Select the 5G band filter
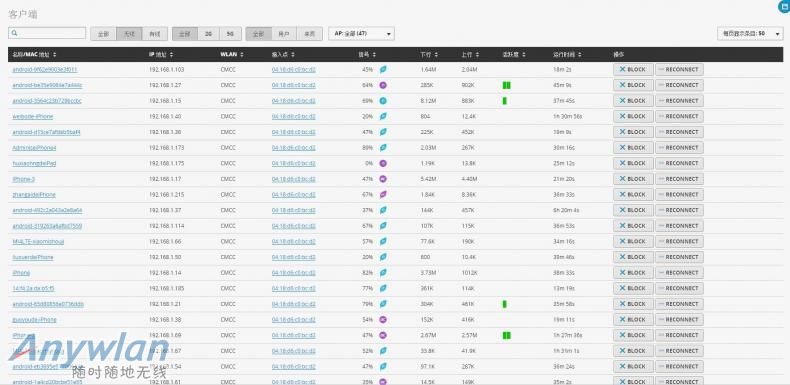Screen dimensions: 790x385 click(230, 34)
